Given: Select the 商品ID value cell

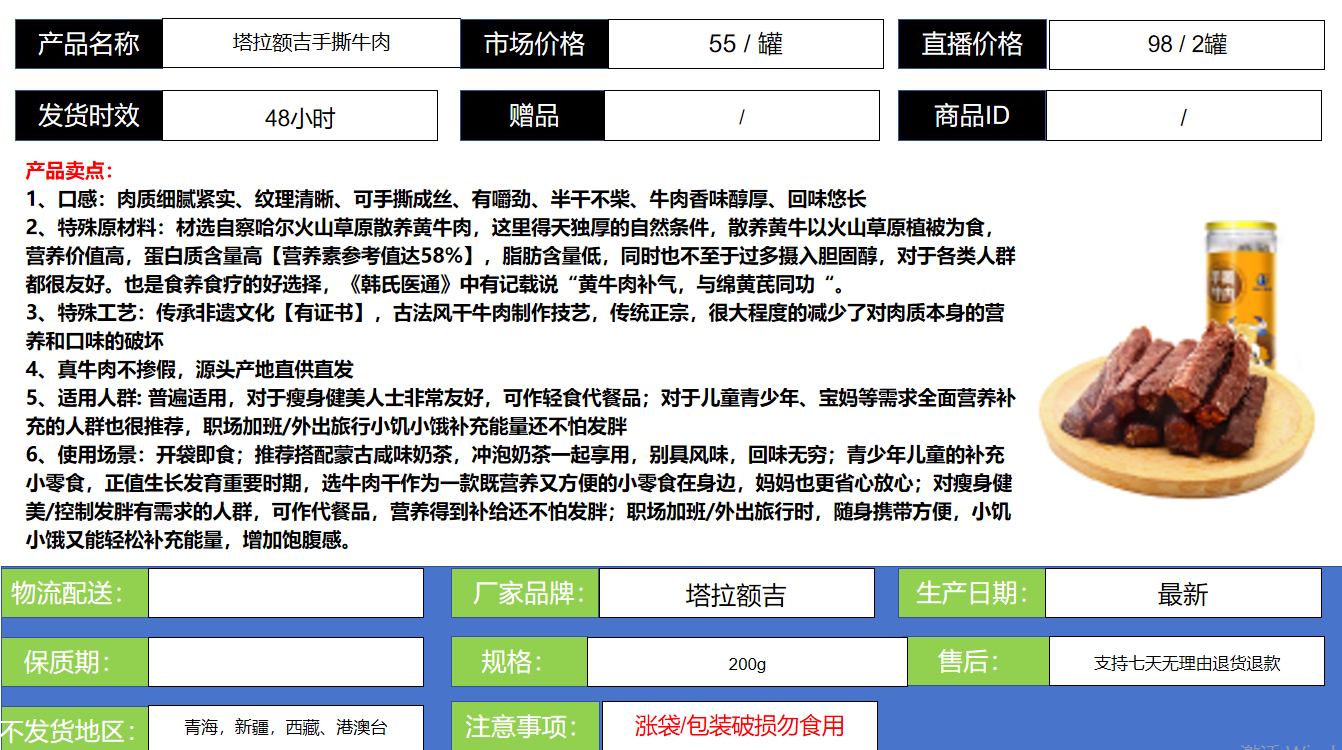Looking at the screenshot, I should point(1183,117).
